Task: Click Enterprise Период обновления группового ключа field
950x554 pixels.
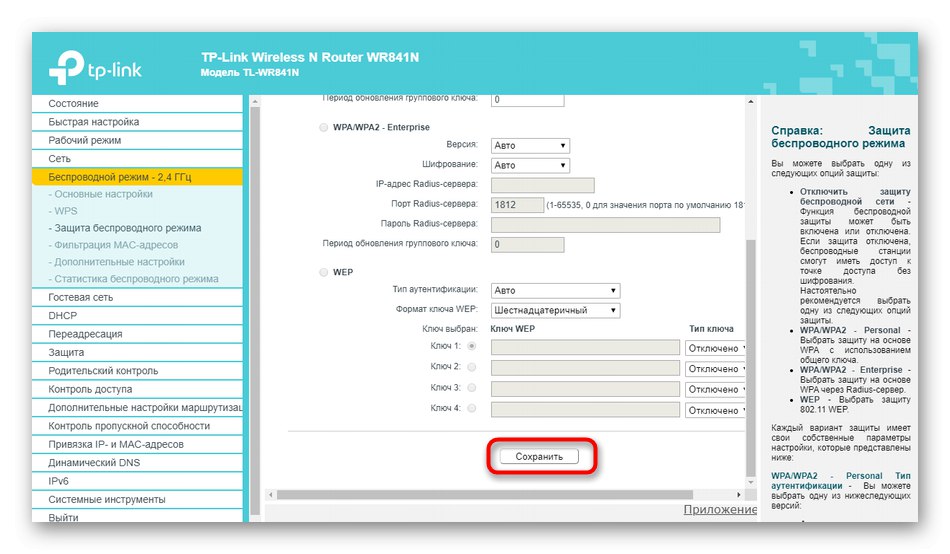Action: point(527,244)
